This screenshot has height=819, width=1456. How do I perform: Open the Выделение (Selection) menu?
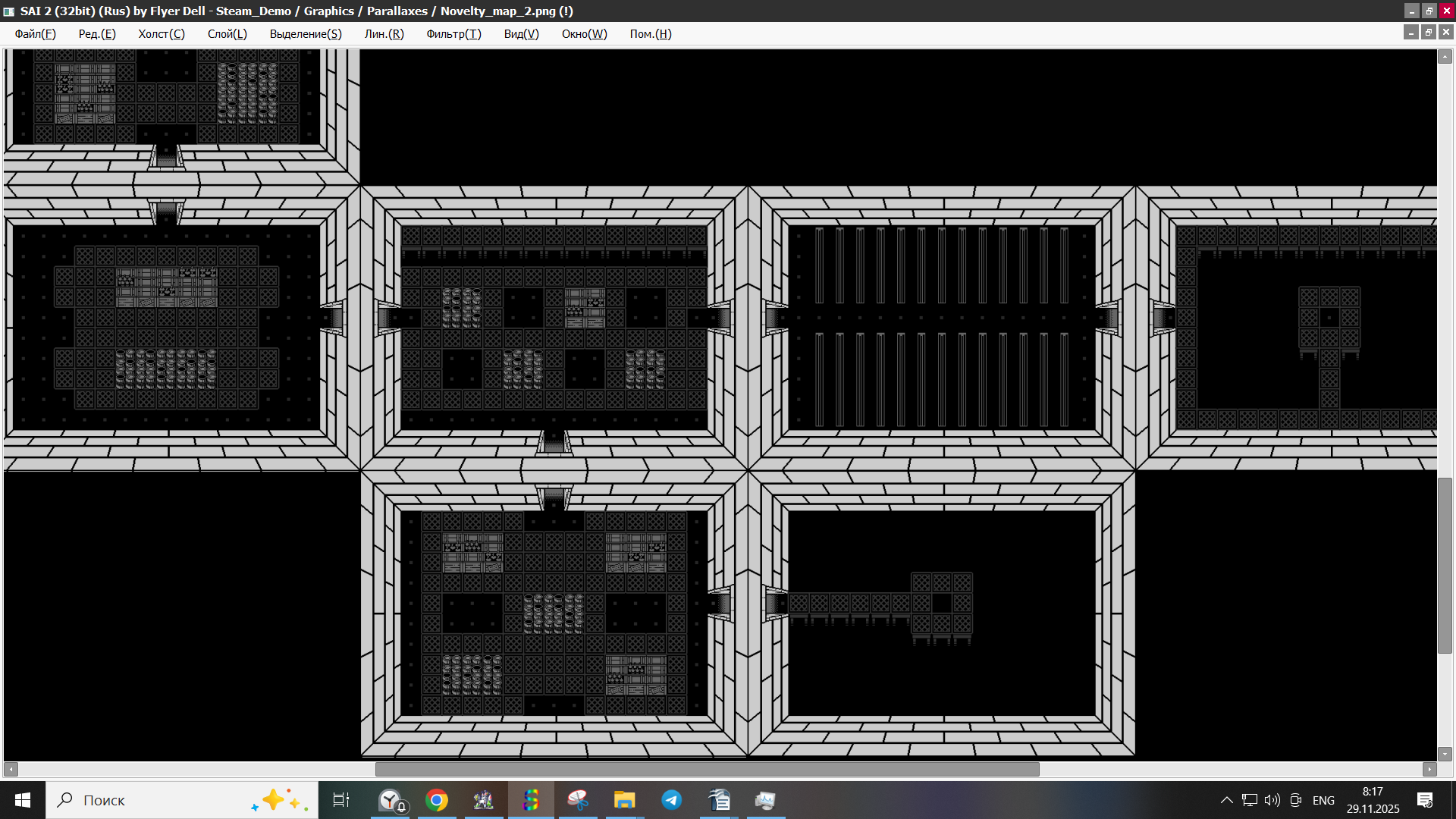click(305, 34)
